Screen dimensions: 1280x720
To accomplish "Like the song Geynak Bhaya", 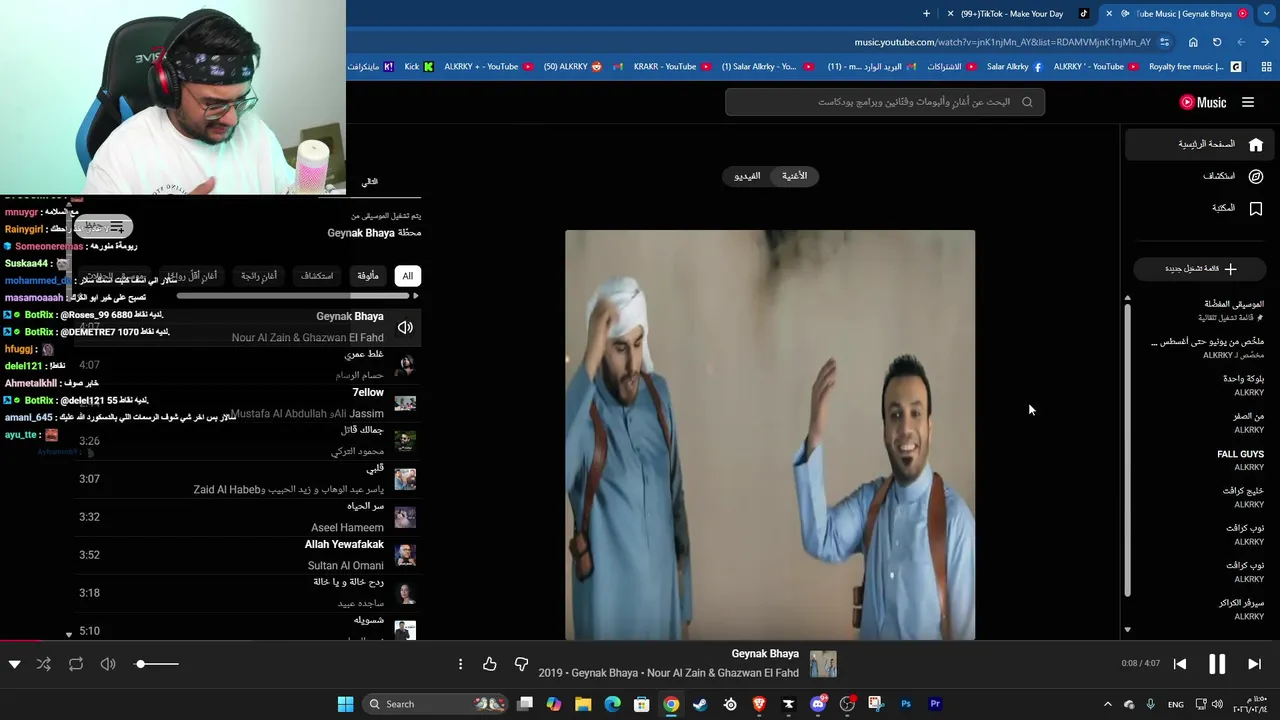I will pyautogui.click(x=489, y=664).
